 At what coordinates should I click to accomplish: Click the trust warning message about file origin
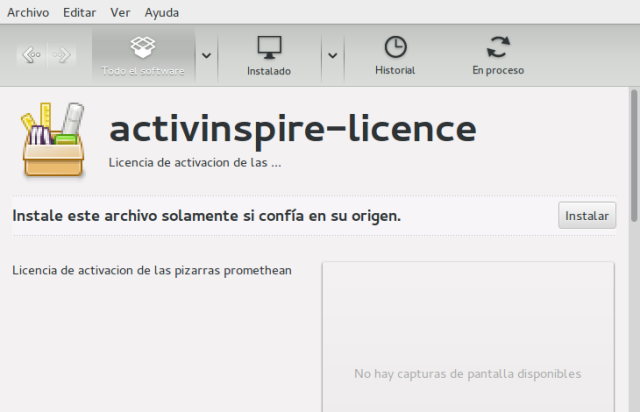click(206, 215)
